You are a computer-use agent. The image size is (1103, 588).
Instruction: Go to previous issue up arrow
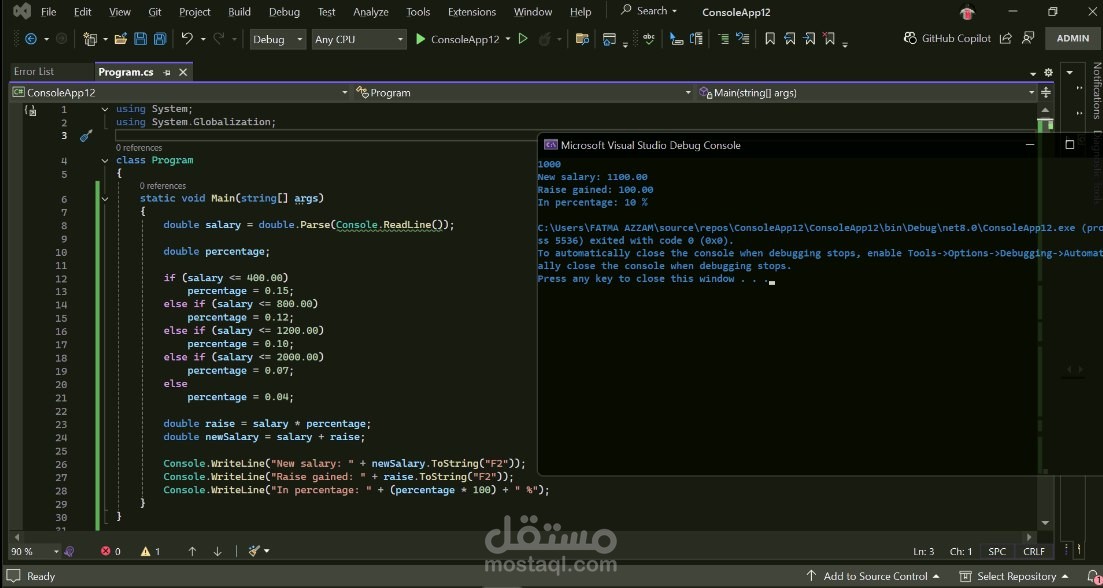pyautogui.click(x=192, y=551)
